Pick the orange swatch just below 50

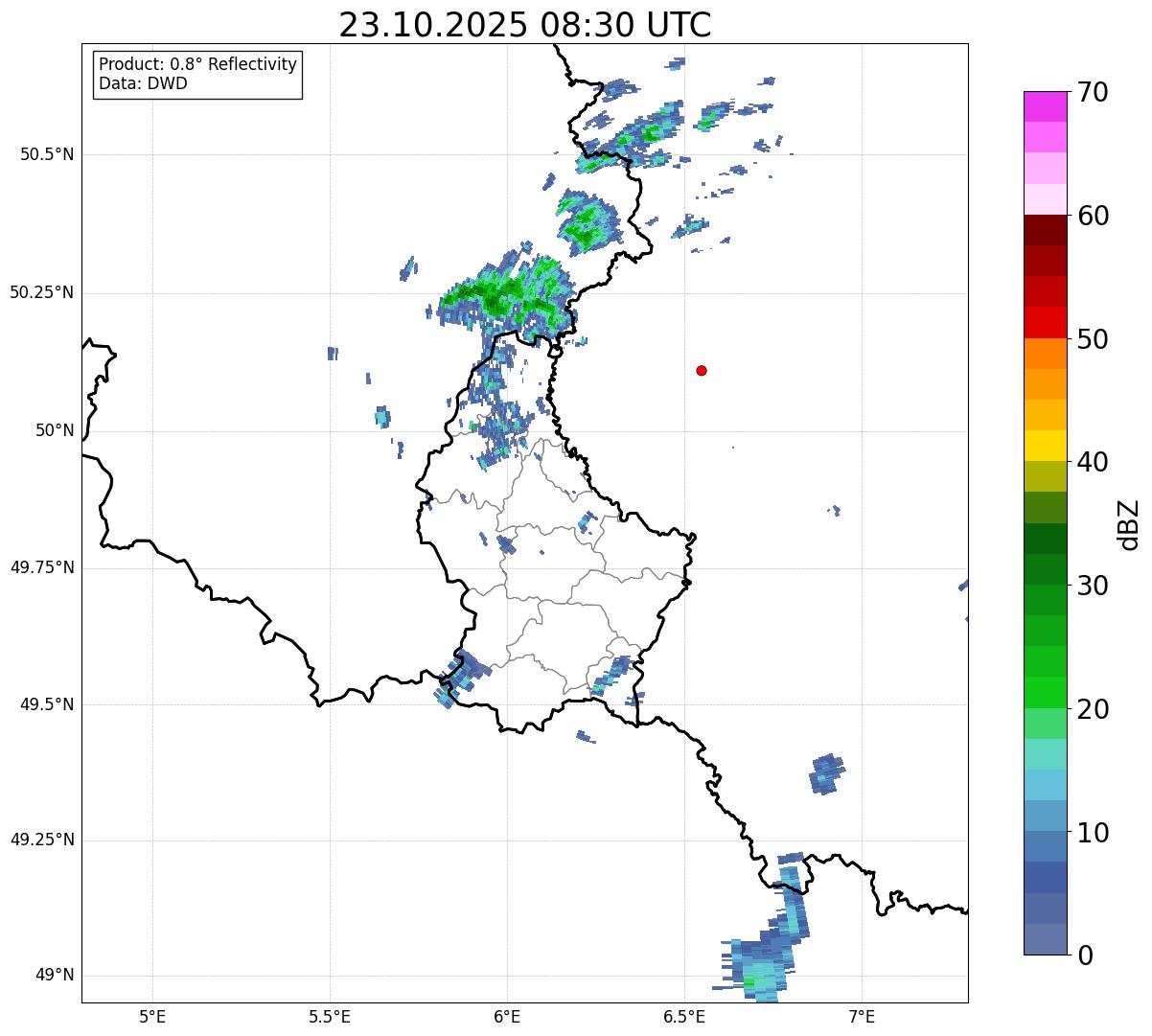[1045, 354]
